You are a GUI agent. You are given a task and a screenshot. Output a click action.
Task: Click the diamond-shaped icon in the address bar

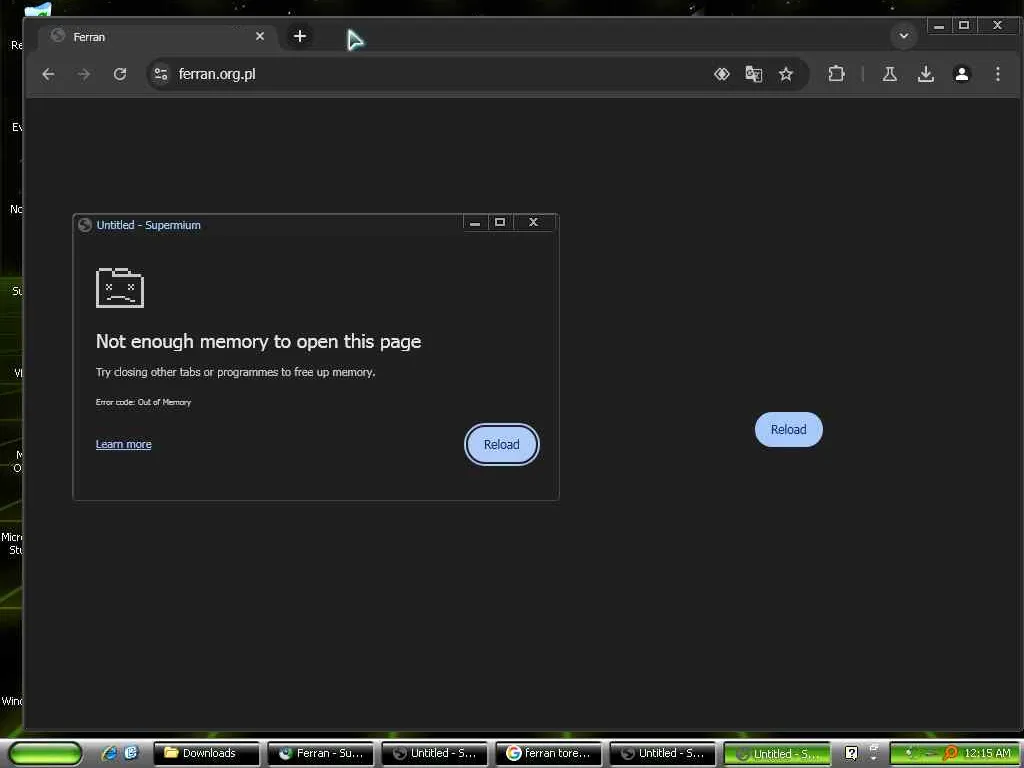722,74
